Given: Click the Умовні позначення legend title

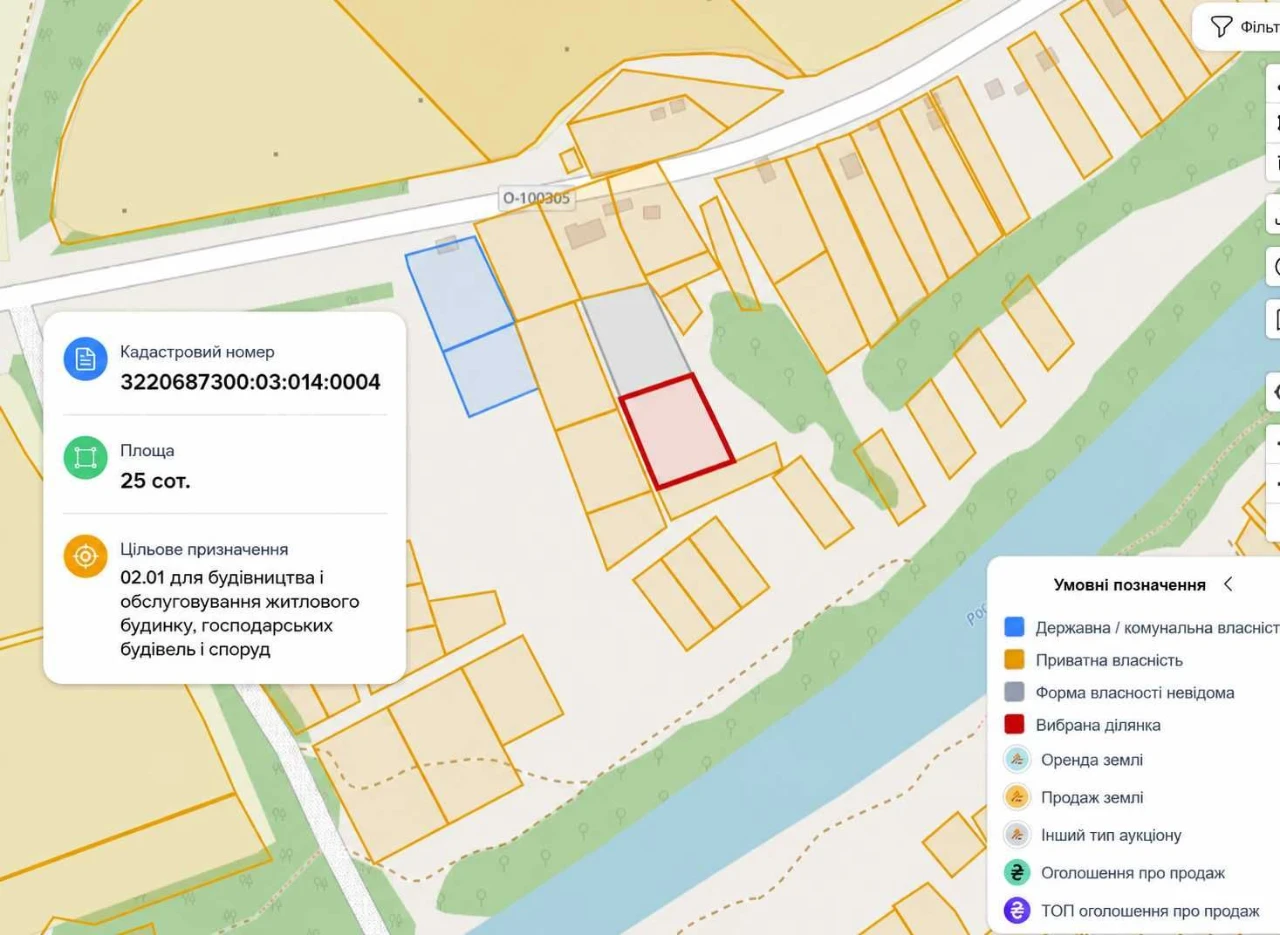Looking at the screenshot, I should 1129,585.
